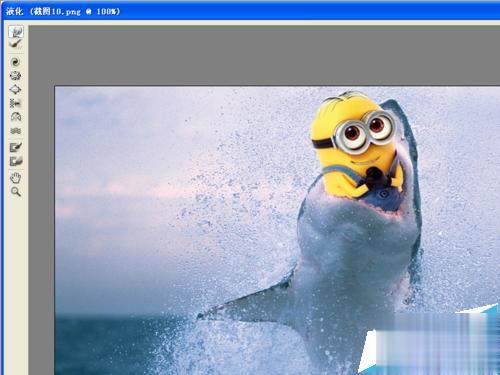Screen dimensions: 500x375
Task: Select the Reconstruct brush tool
Action: pos(16,44)
